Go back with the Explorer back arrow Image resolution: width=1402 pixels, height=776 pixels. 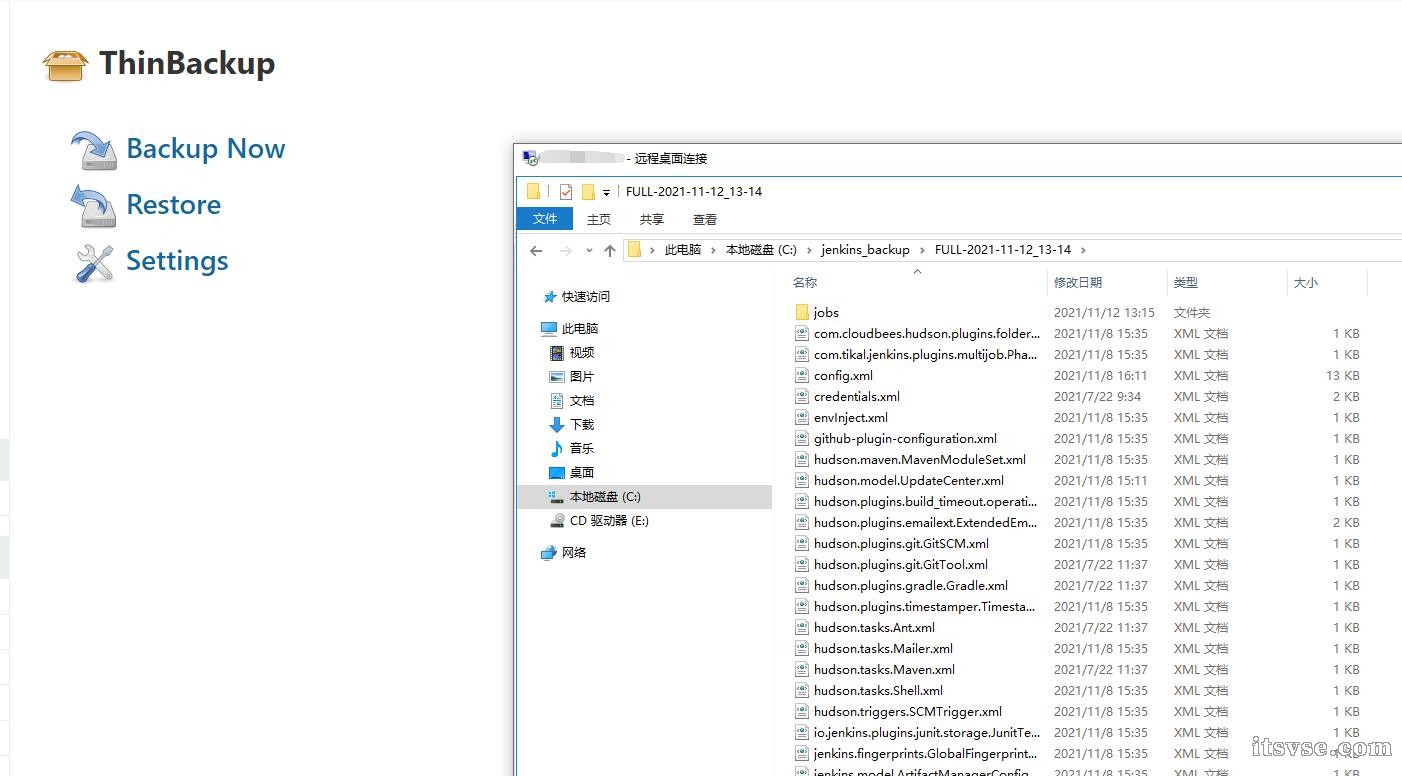(536, 251)
